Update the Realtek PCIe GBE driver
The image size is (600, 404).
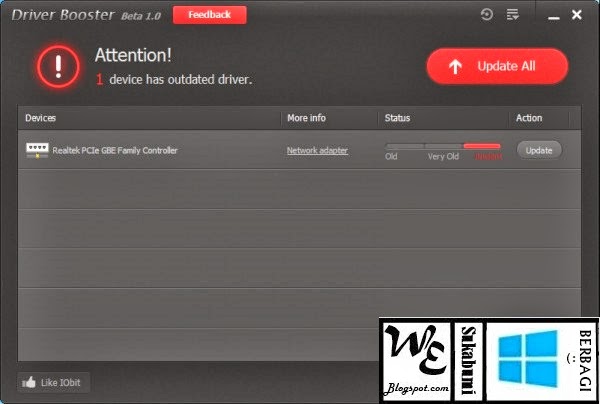click(x=539, y=150)
